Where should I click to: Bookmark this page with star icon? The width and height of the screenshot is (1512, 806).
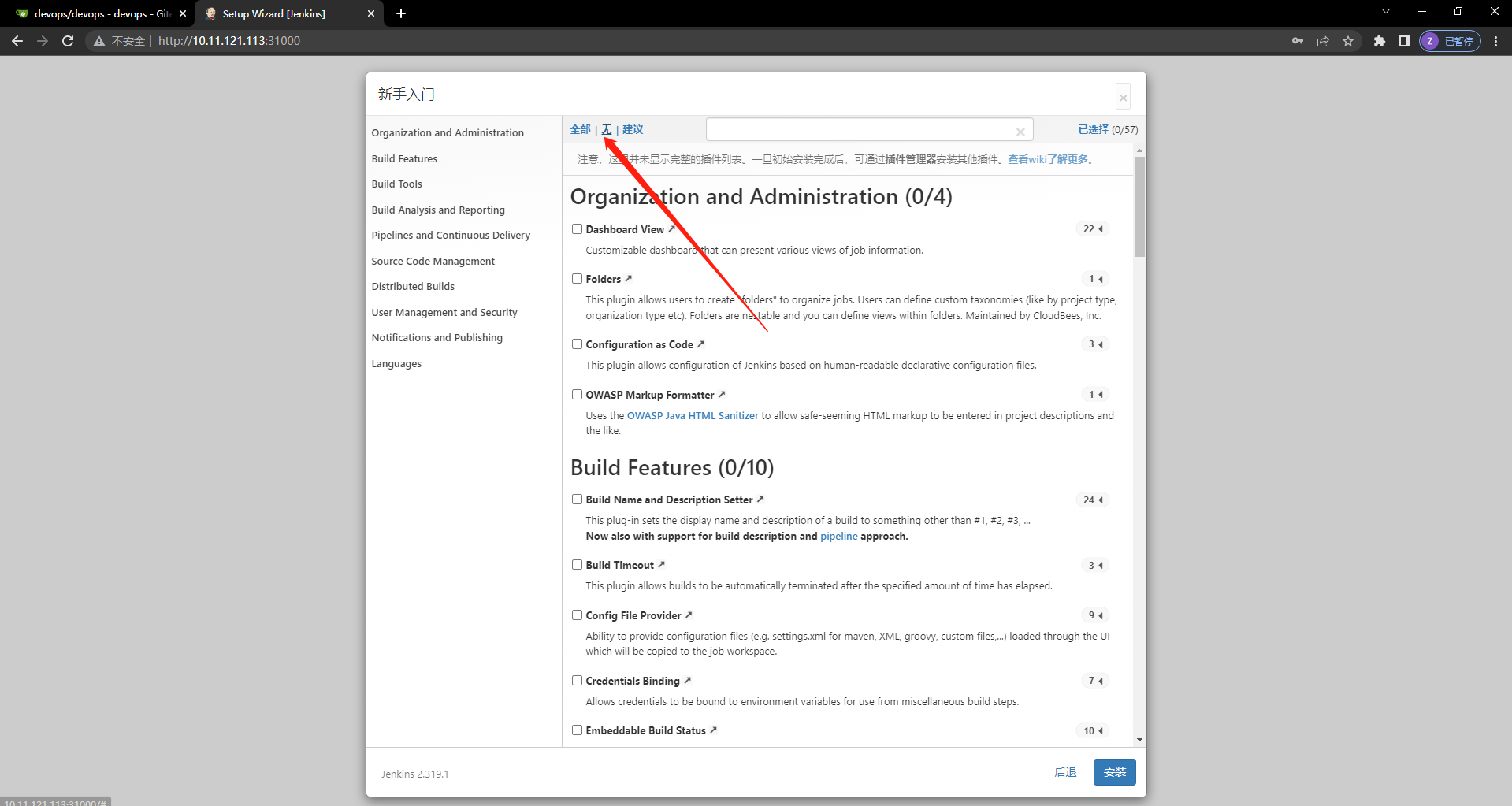point(1348,41)
